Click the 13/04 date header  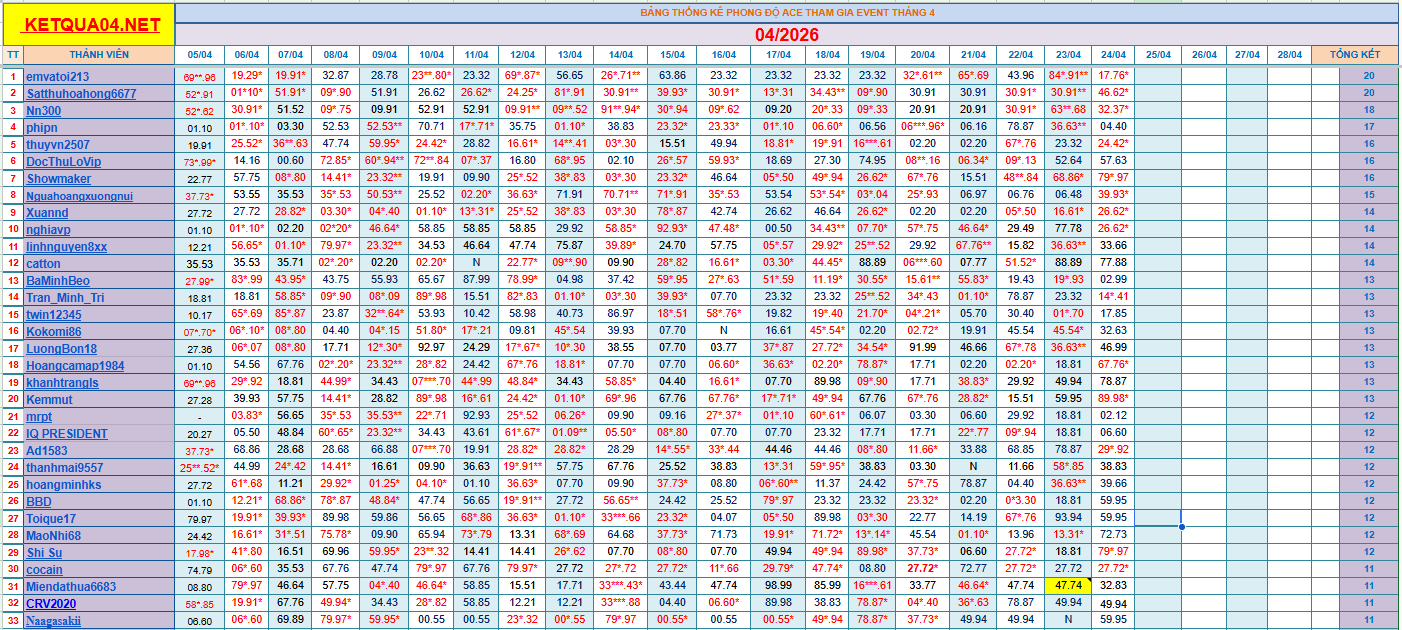pos(570,55)
